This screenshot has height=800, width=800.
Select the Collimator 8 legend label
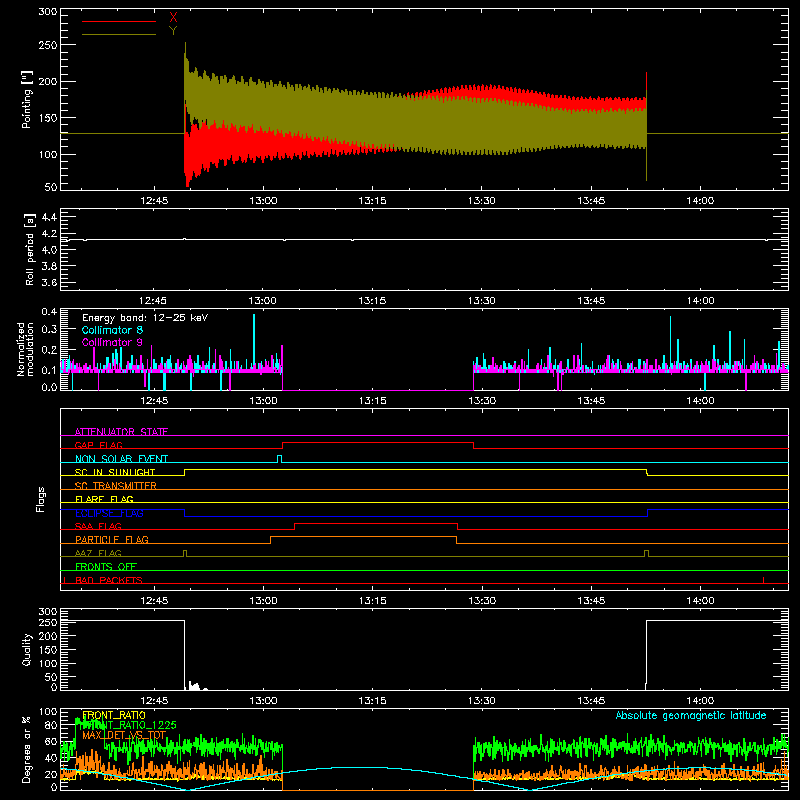[112, 330]
